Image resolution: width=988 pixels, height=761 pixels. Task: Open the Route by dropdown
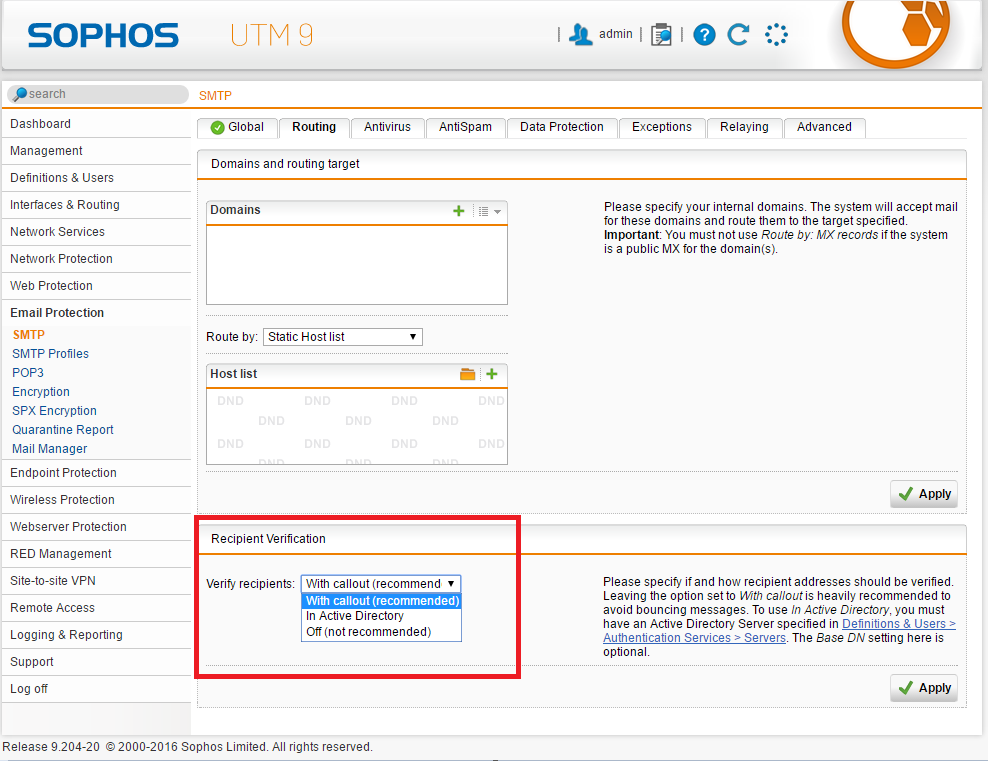coord(343,337)
